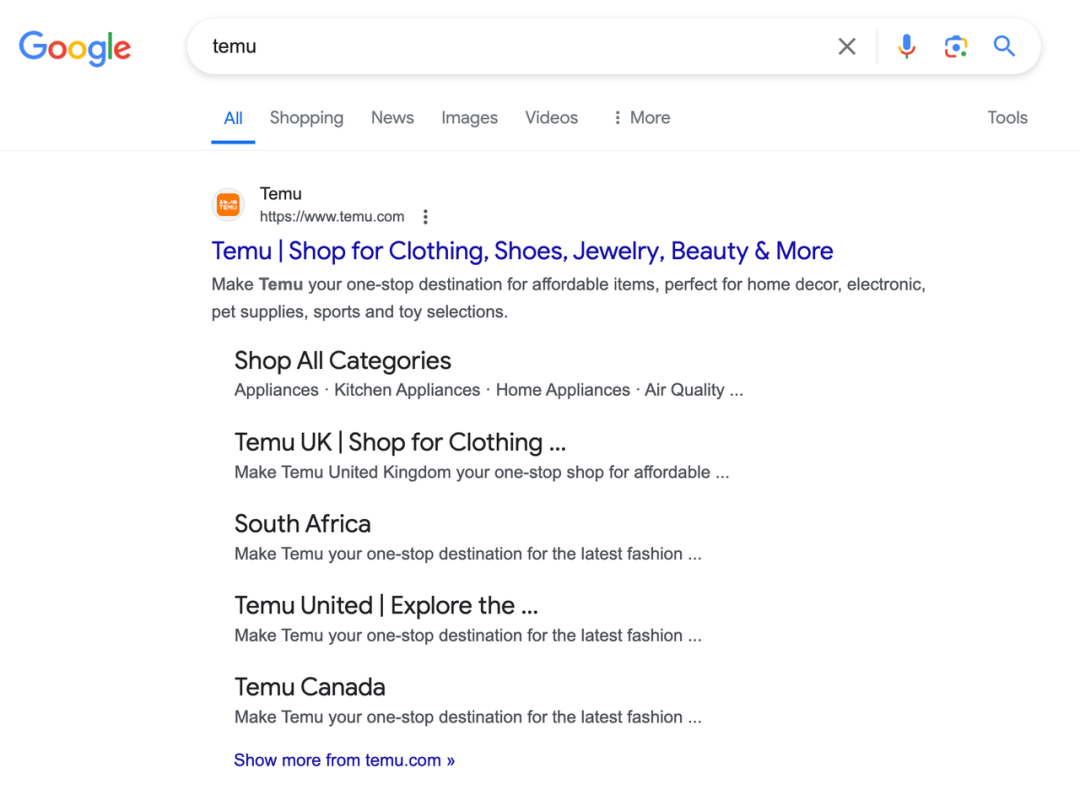Clear the search box with X icon

[x=847, y=46]
